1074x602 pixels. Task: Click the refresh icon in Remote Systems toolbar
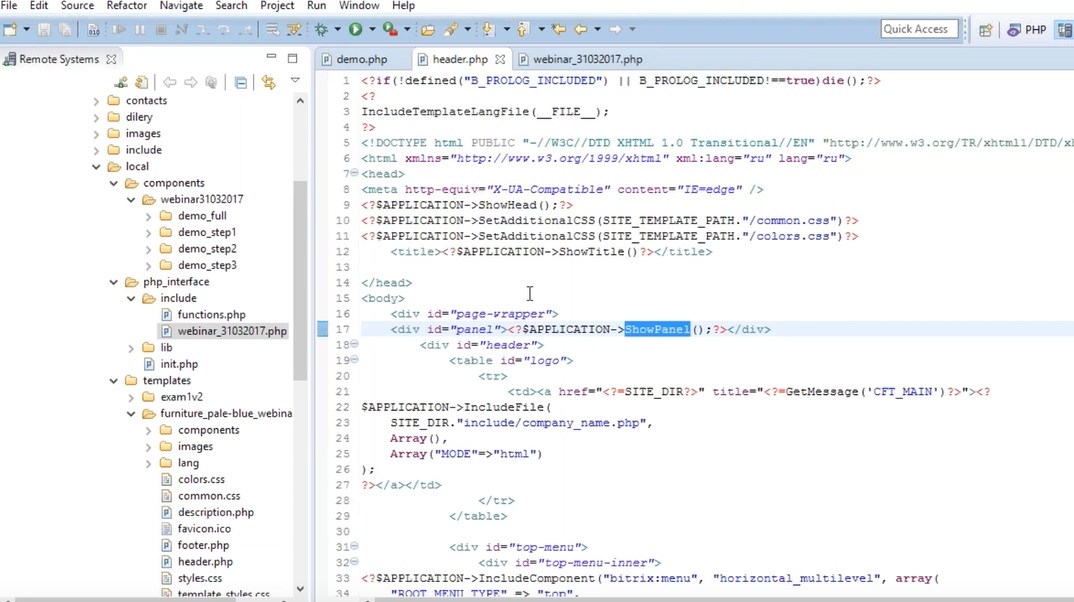[142, 83]
